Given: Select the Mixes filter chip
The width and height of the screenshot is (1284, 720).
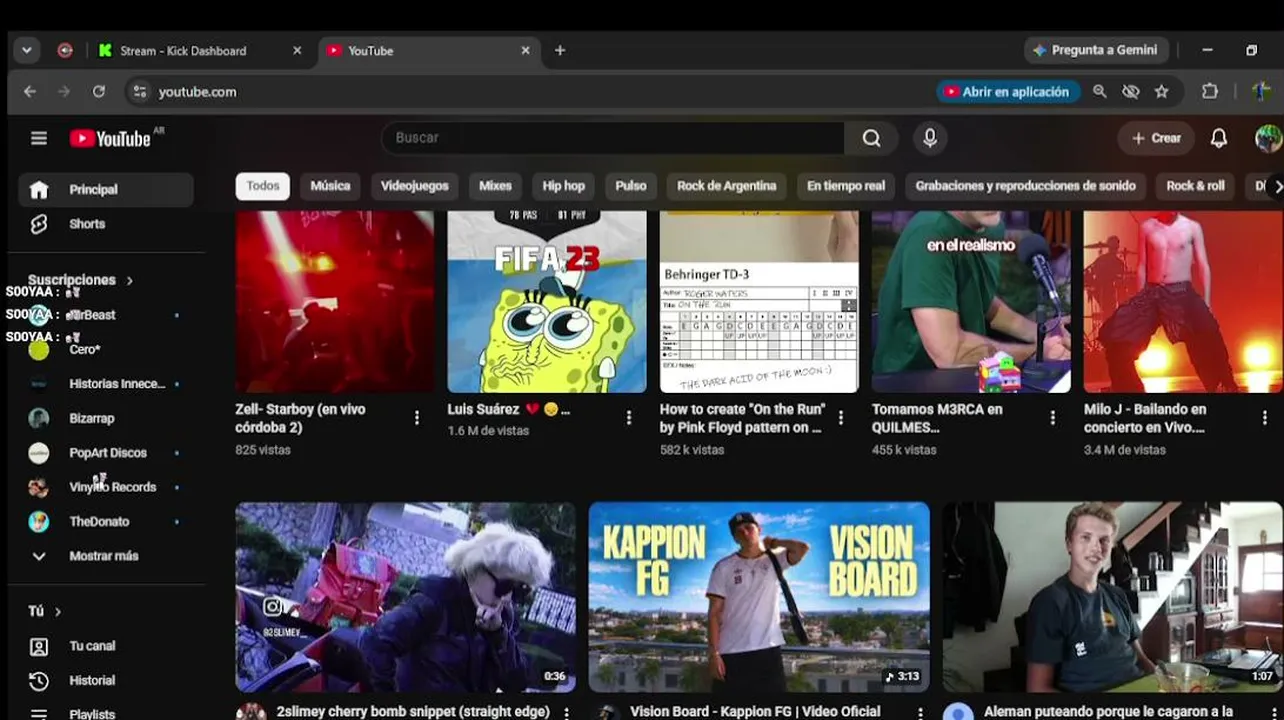Looking at the screenshot, I should (495, 186).
